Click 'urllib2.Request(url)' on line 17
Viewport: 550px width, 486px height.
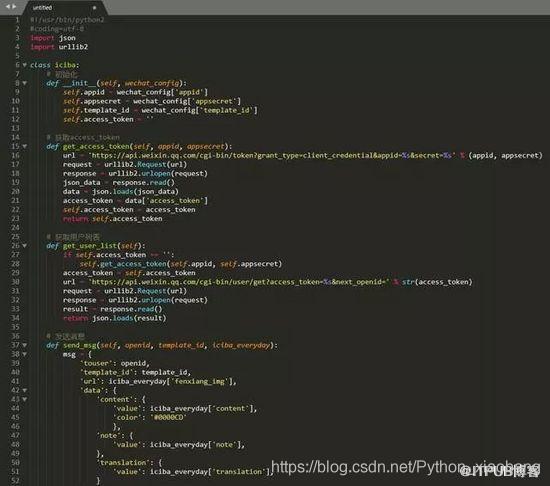[x=145, y=164]
